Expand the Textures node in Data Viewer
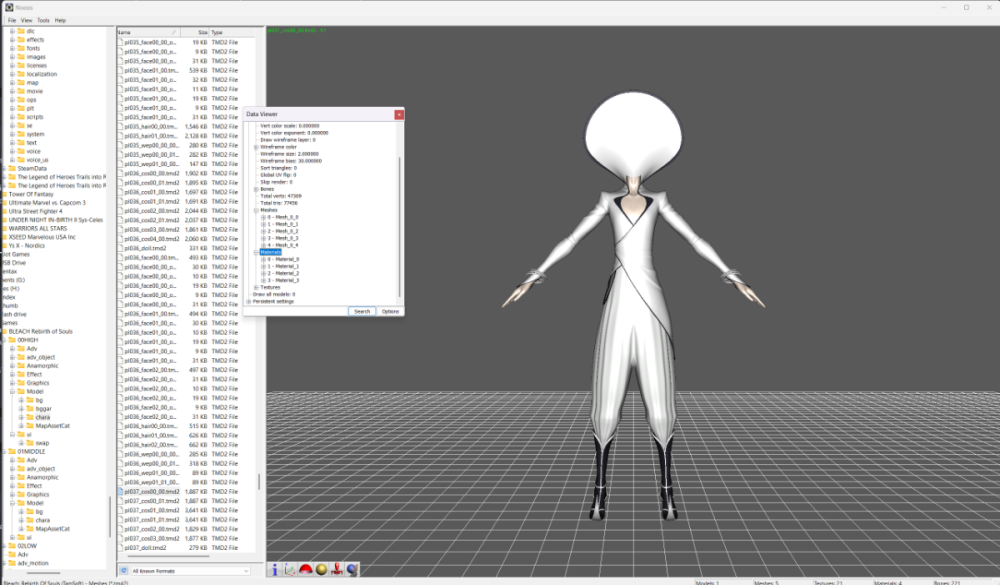The width and height of the screenshot is (1000, 585). tap(256, 287)
